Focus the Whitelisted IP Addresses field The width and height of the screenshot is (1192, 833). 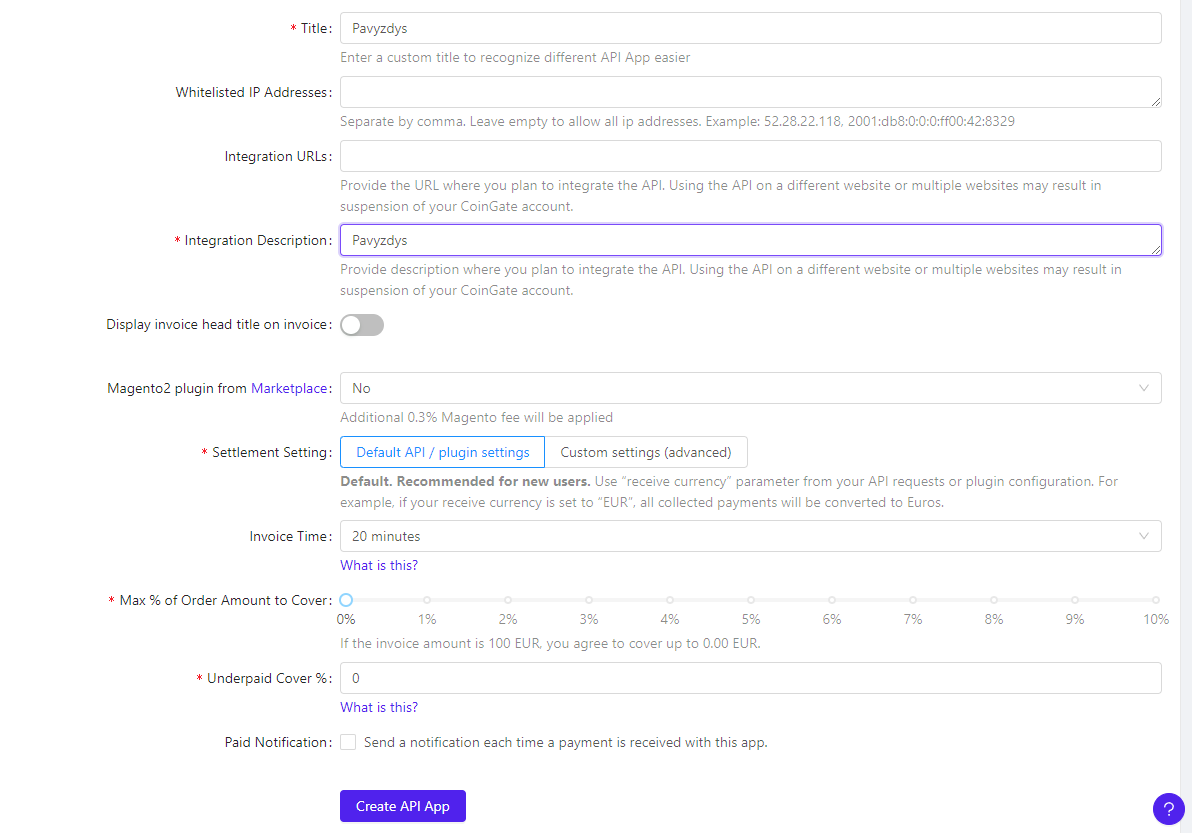(750, 92)
